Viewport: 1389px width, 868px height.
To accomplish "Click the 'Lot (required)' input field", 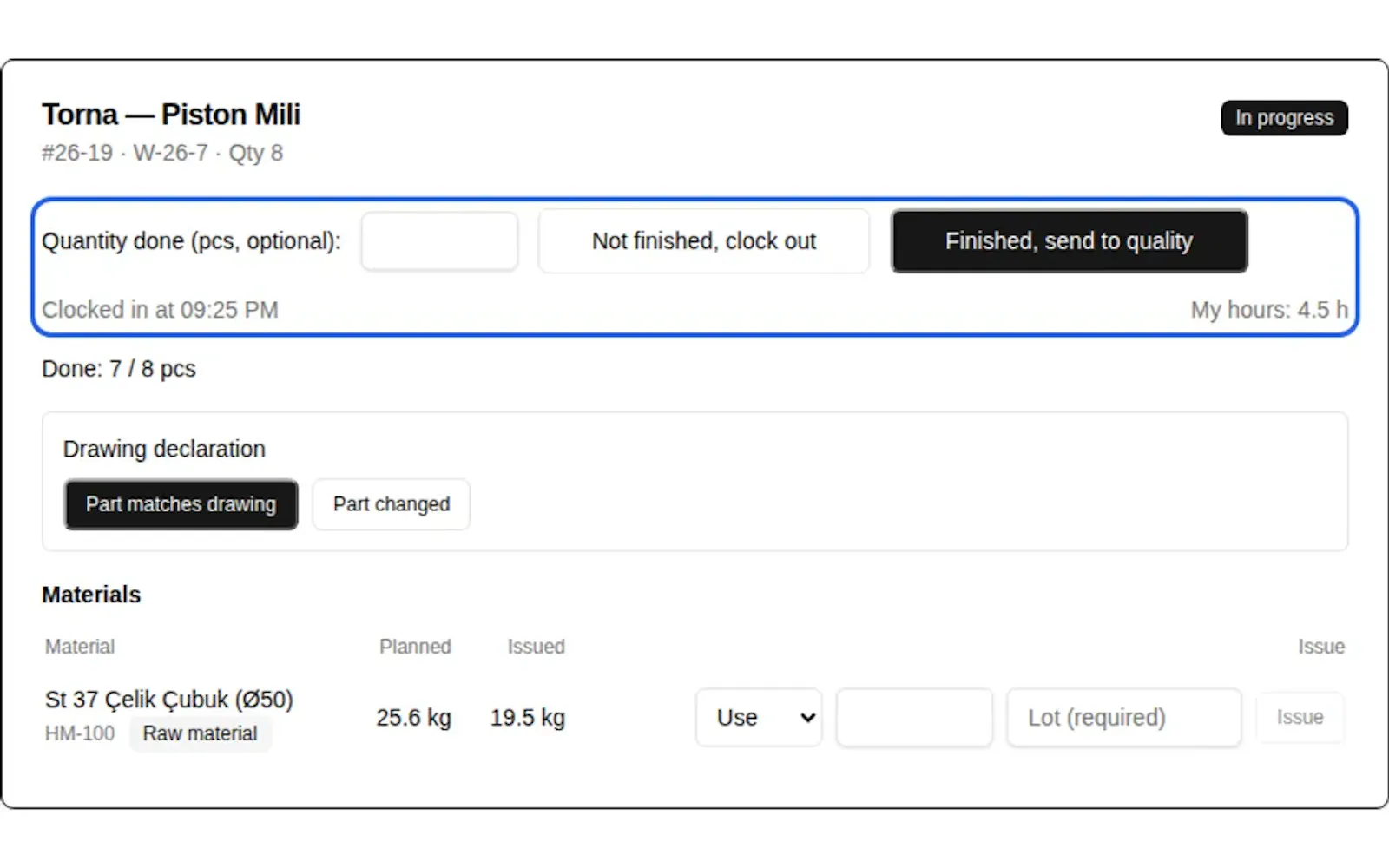I will pyautogui.click(x=1124, y=718).
